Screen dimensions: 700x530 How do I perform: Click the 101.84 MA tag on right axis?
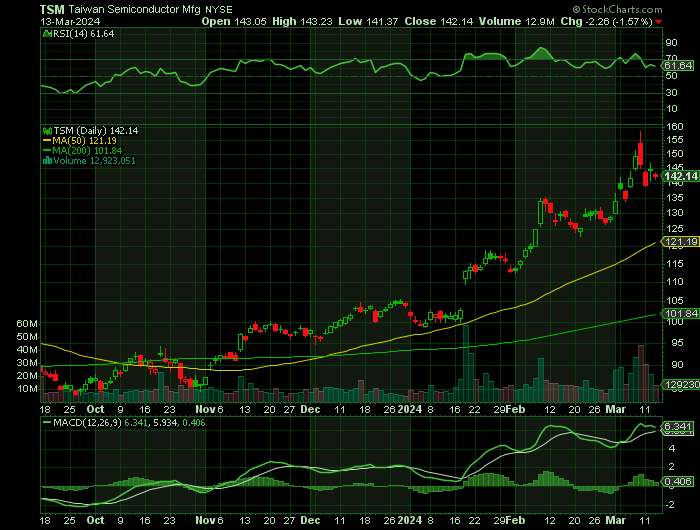(681, 313)
